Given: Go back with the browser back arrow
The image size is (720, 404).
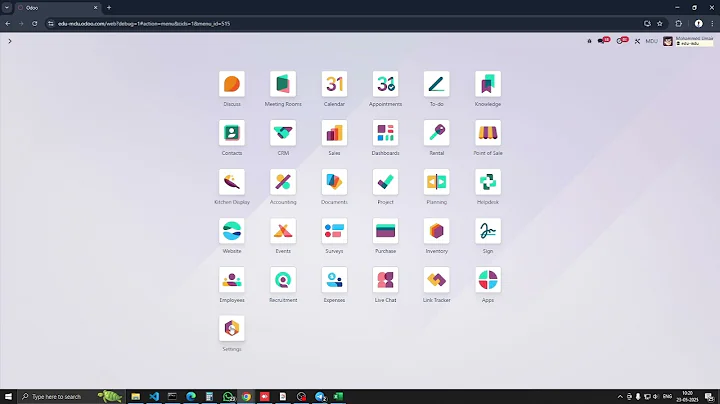Looking at the screenshot, I should (8, 24).
